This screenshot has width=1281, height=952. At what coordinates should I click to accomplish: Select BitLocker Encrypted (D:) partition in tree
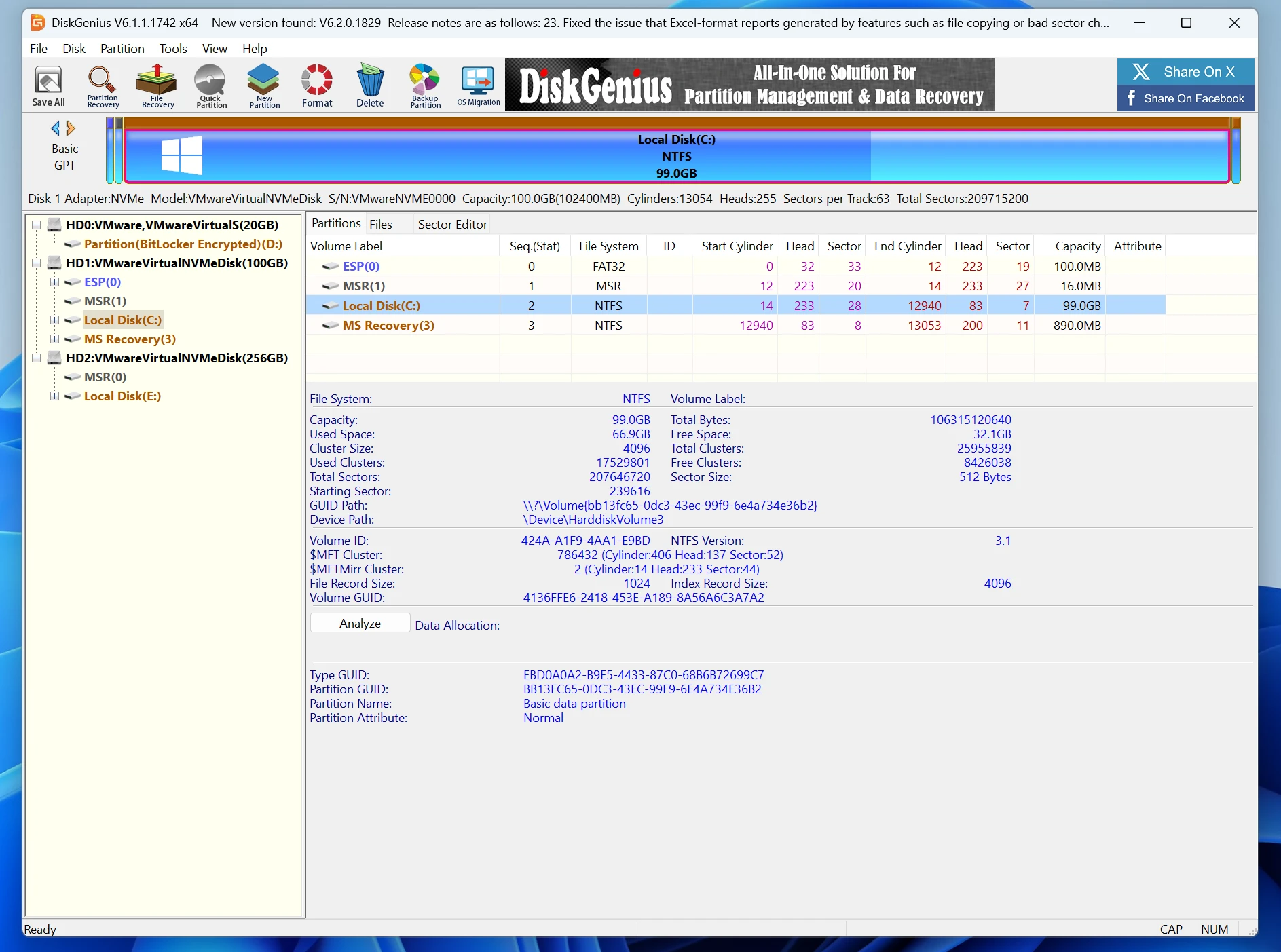click(183, 244)
